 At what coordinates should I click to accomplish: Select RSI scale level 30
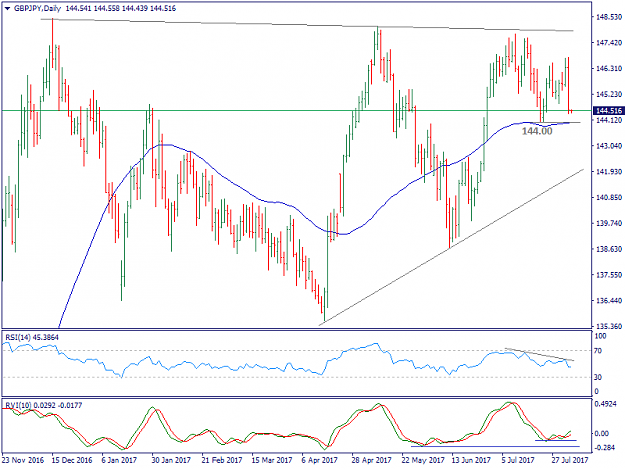(598, 377)
